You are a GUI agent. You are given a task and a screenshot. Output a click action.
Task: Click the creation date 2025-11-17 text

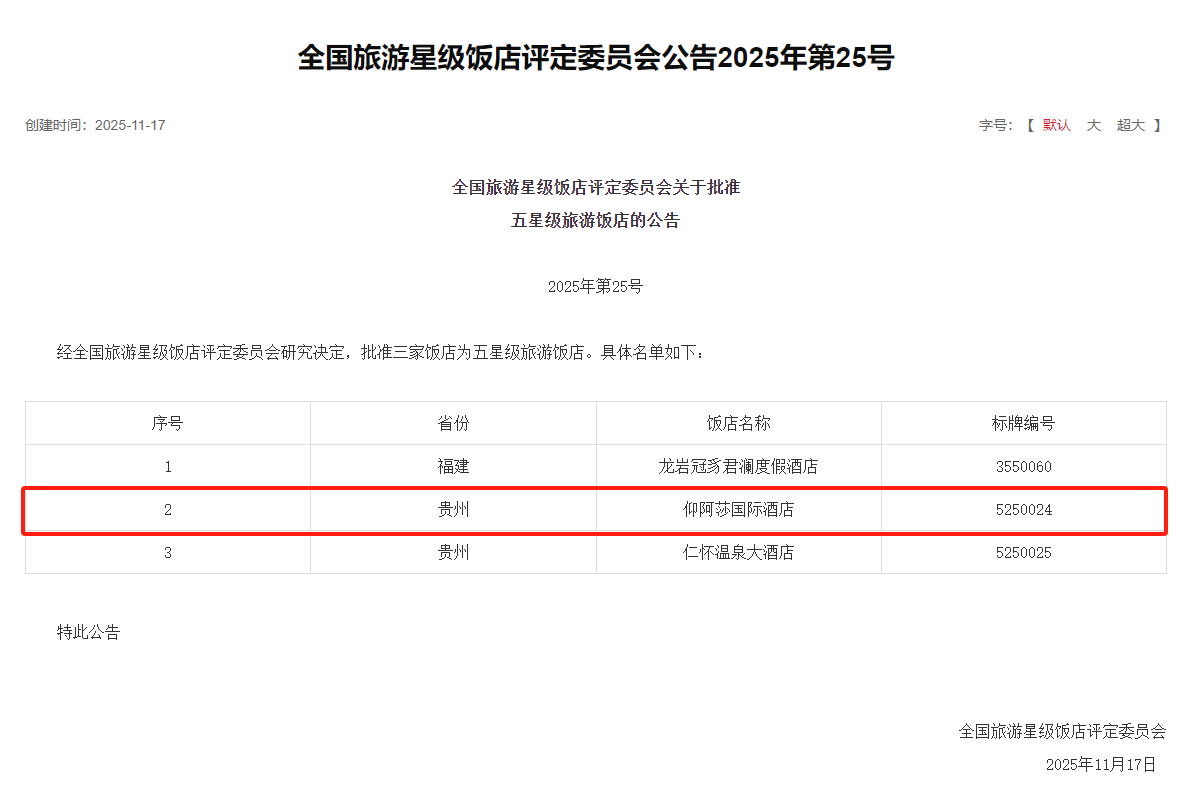click(130, 125)
